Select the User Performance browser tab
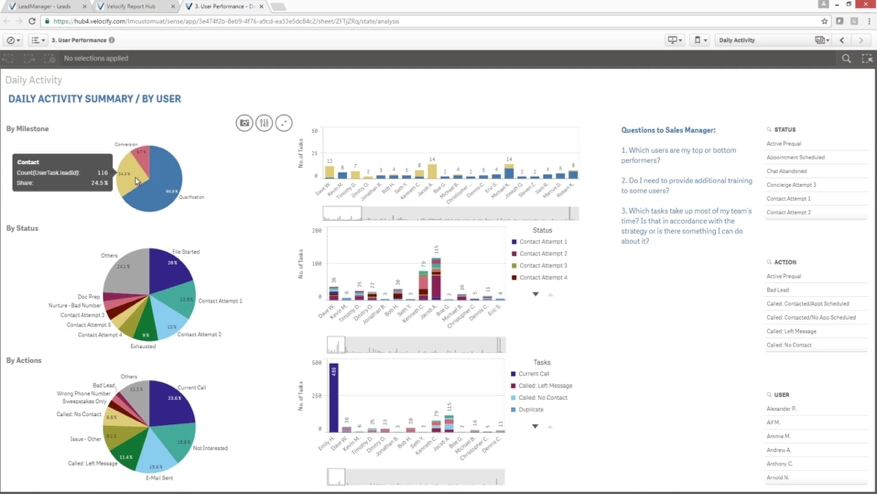This screenshot has width=877, height=494. click(224, 6)
